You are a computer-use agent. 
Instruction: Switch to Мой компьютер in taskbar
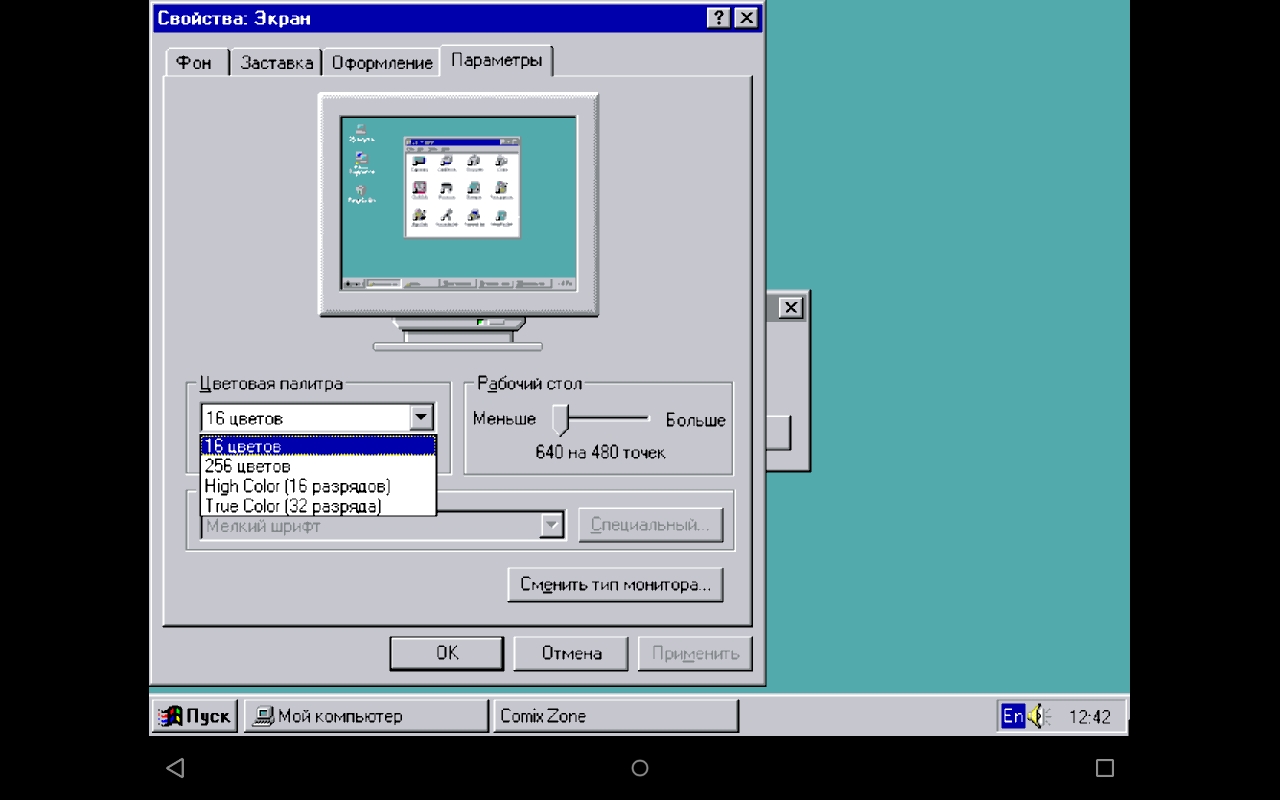(366, 716)
